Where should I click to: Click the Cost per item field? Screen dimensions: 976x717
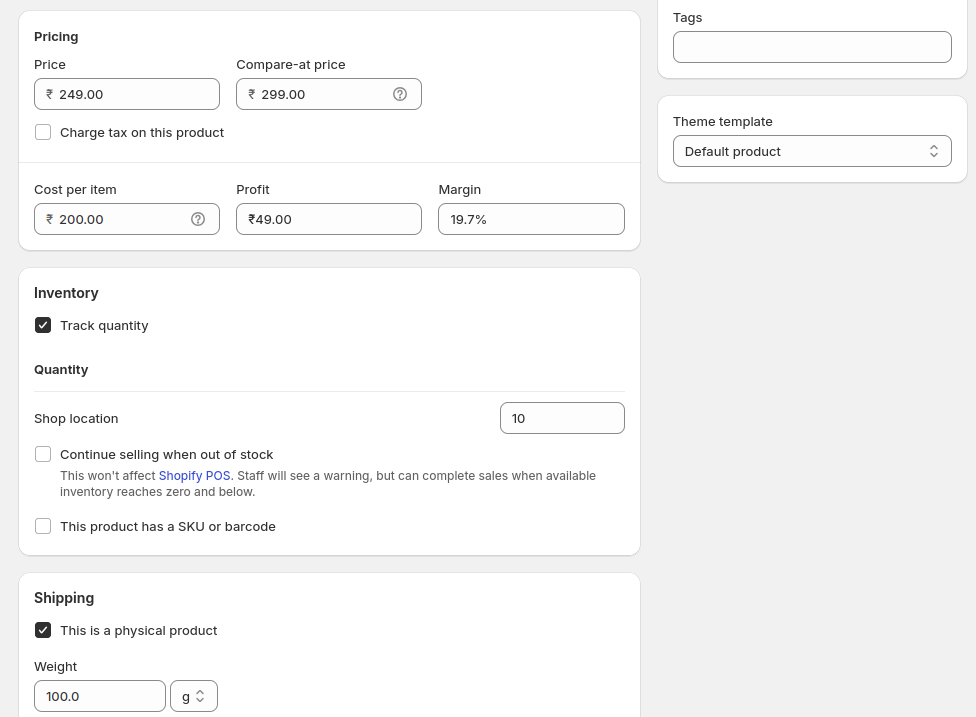(x=127, y=219)
